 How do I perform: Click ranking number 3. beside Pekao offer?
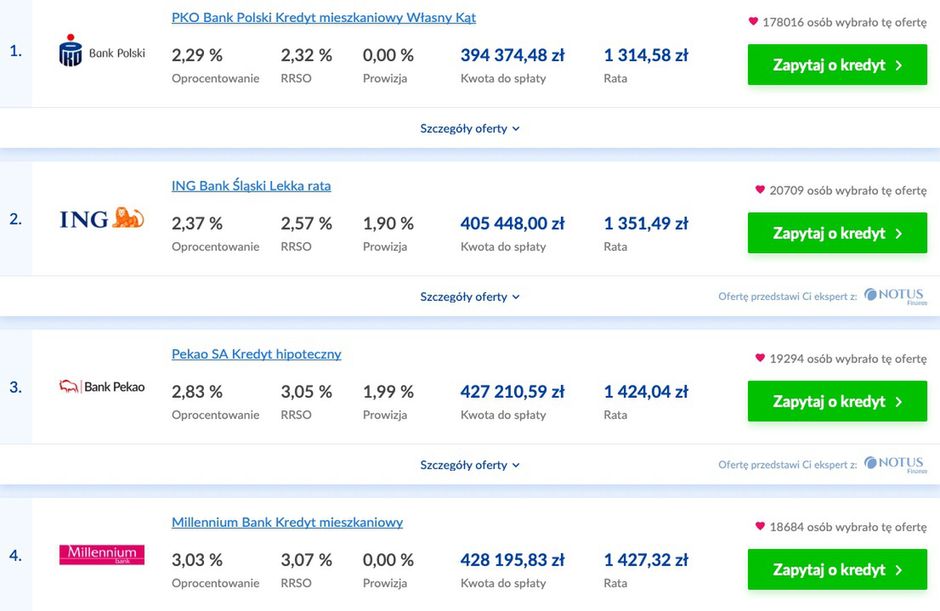tap(16, 387)
